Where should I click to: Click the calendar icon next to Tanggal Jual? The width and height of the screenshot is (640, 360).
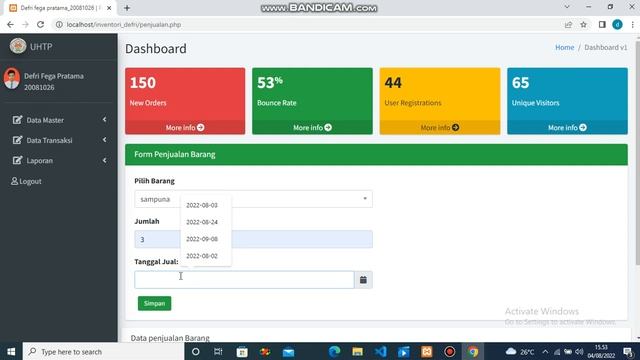click(x=363, y=280)
